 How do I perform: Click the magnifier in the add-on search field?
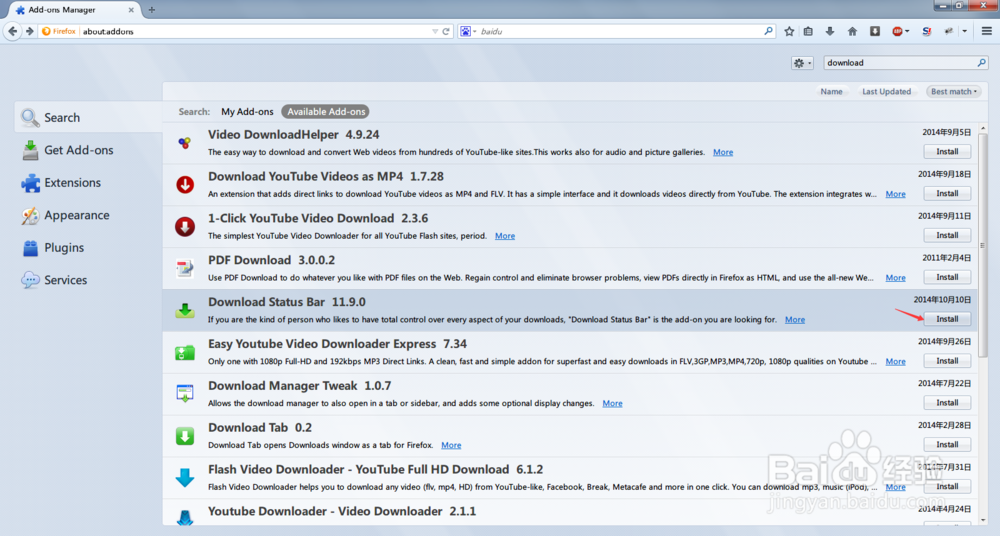982,63
